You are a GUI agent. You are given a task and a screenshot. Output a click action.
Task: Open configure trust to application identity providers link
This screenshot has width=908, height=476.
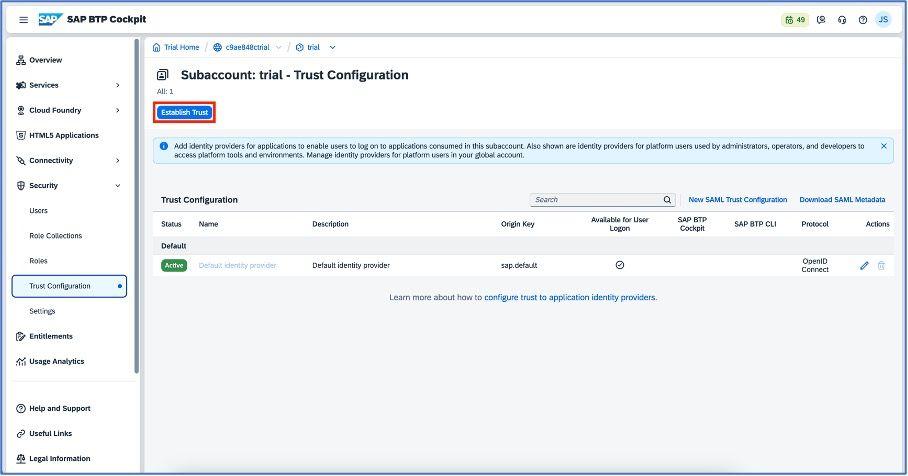(570, 298)
